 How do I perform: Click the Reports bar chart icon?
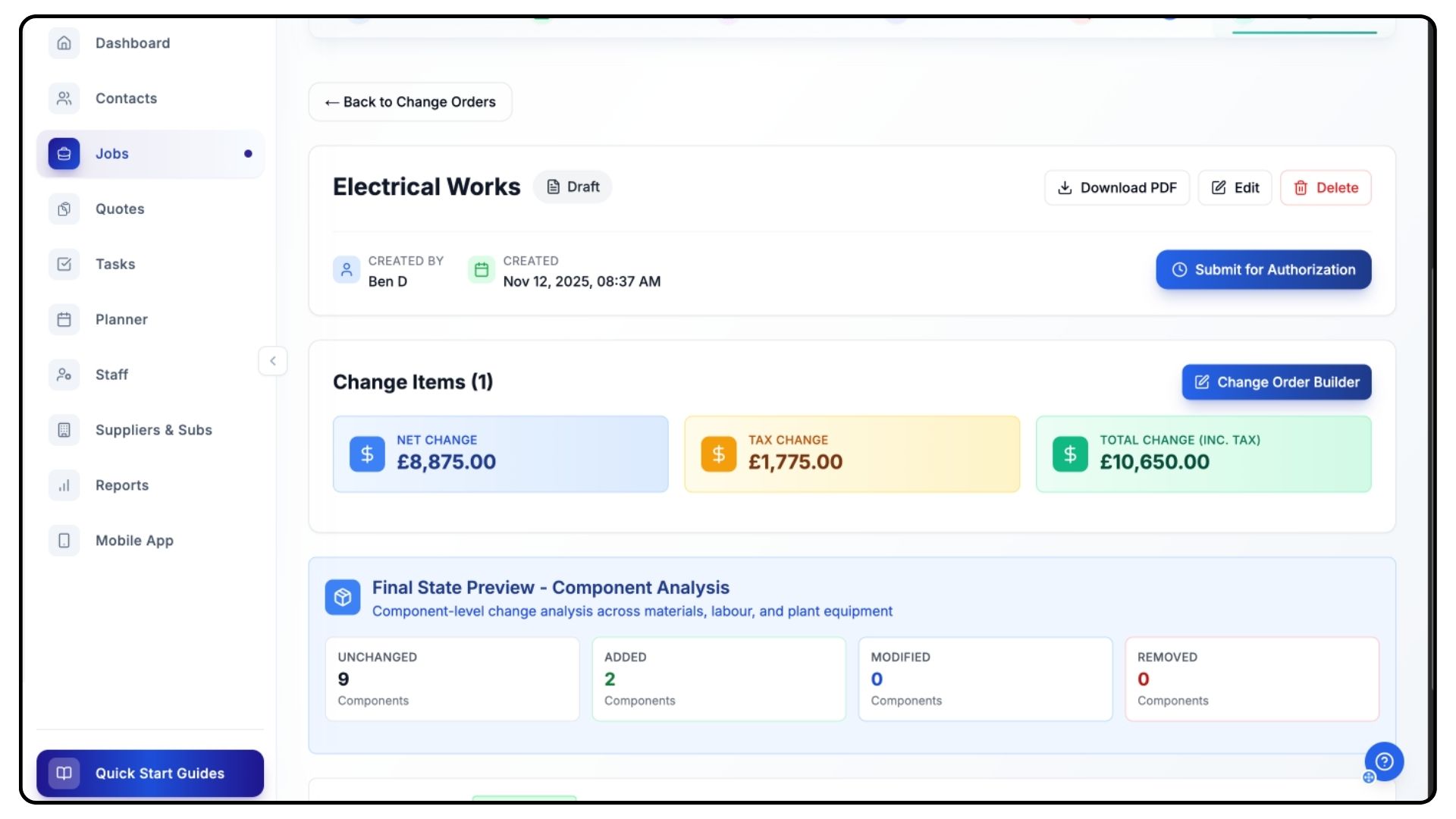click(64, 485)
